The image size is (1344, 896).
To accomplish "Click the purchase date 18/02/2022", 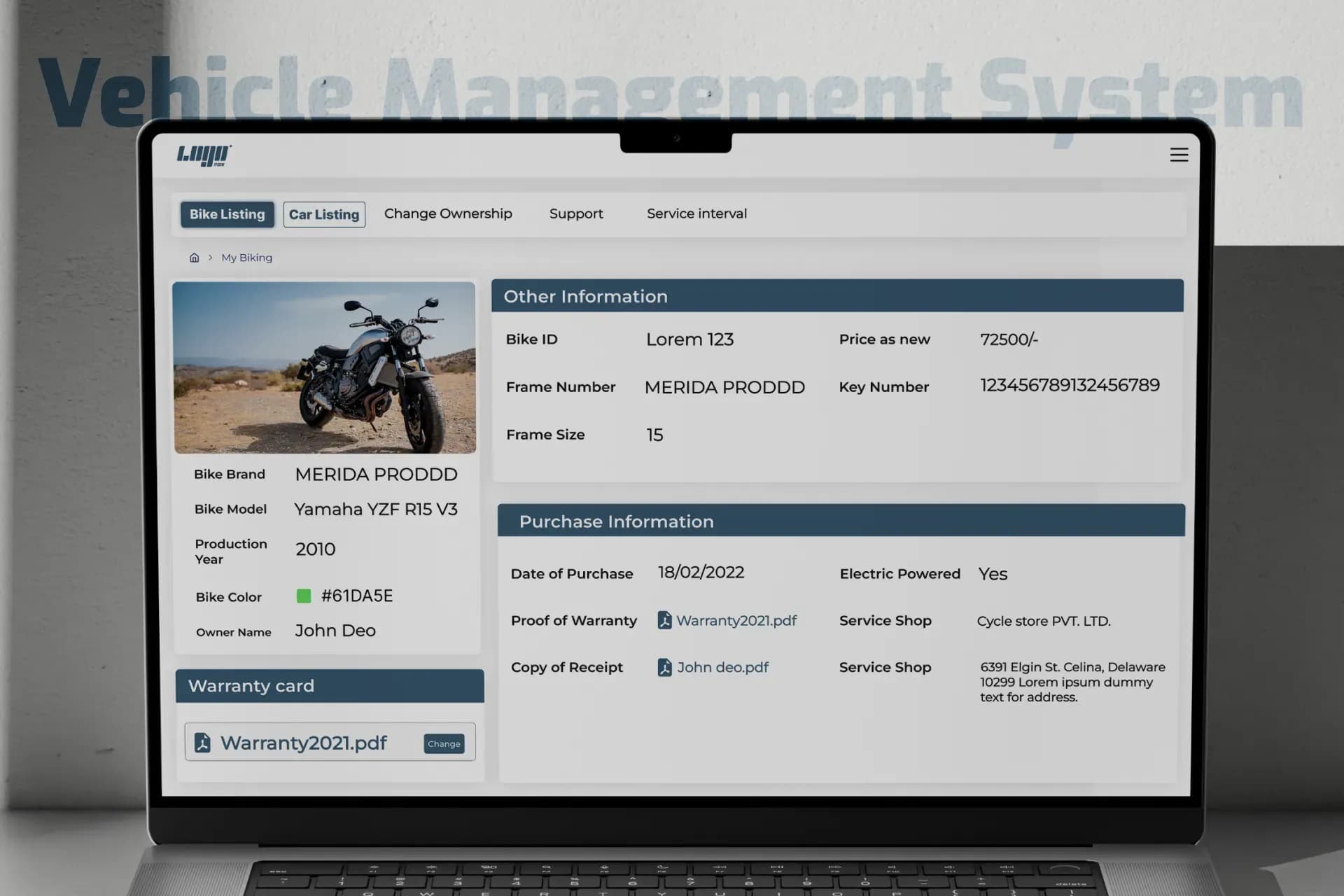I will pyautogui.click(x=701, y=572).
